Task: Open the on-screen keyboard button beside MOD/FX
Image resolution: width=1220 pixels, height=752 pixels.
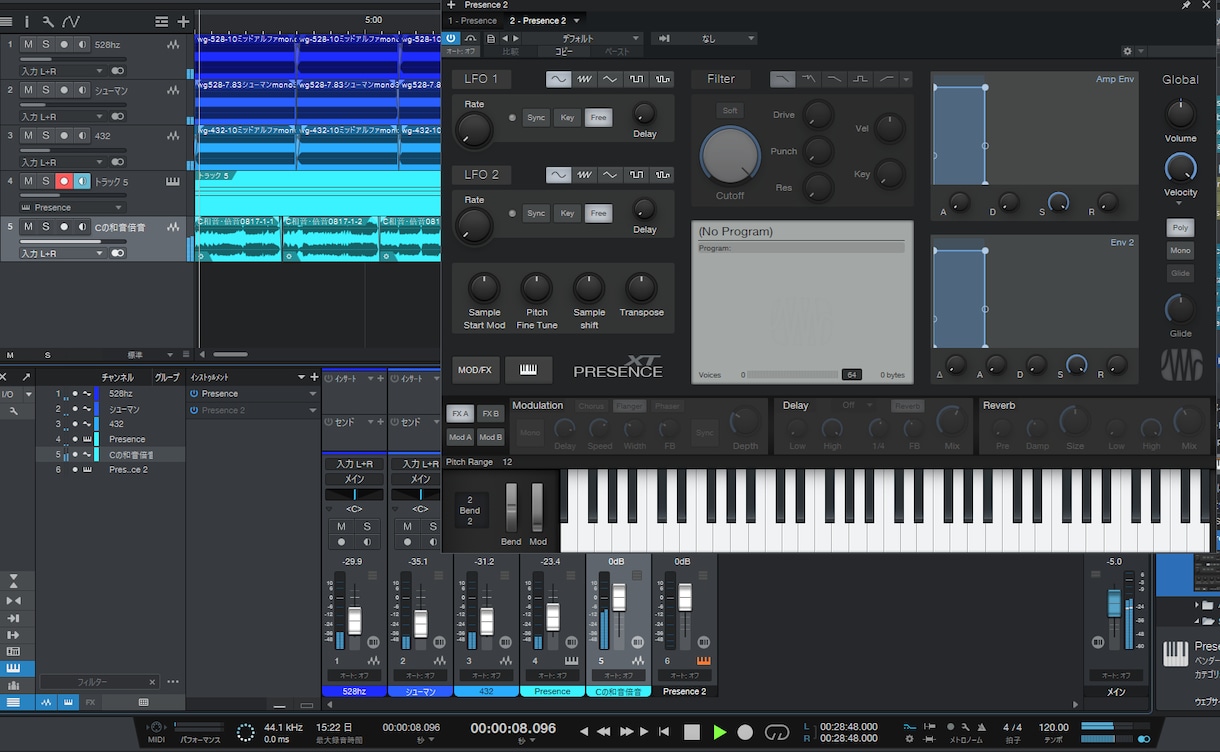Action: (x=528, y=370)
